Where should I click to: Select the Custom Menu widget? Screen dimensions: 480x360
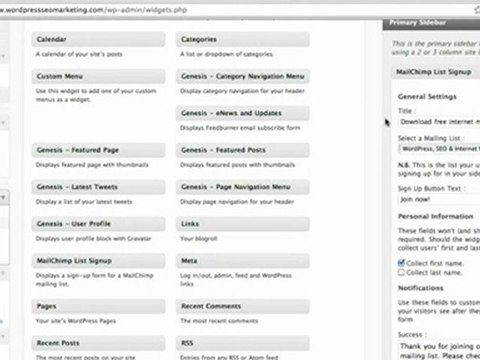coord(98,76)
